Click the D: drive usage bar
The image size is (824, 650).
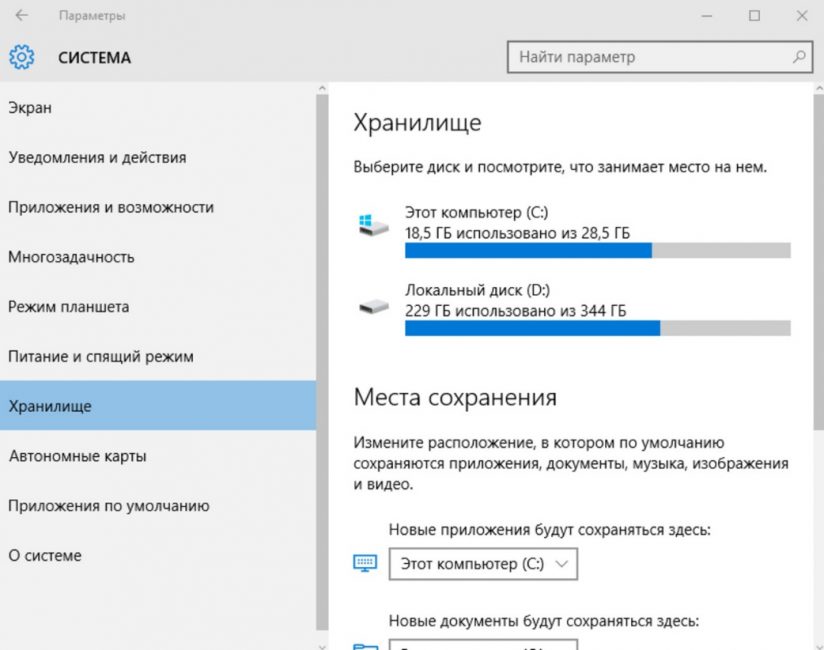pyautogui.click(x=598, y=328)
